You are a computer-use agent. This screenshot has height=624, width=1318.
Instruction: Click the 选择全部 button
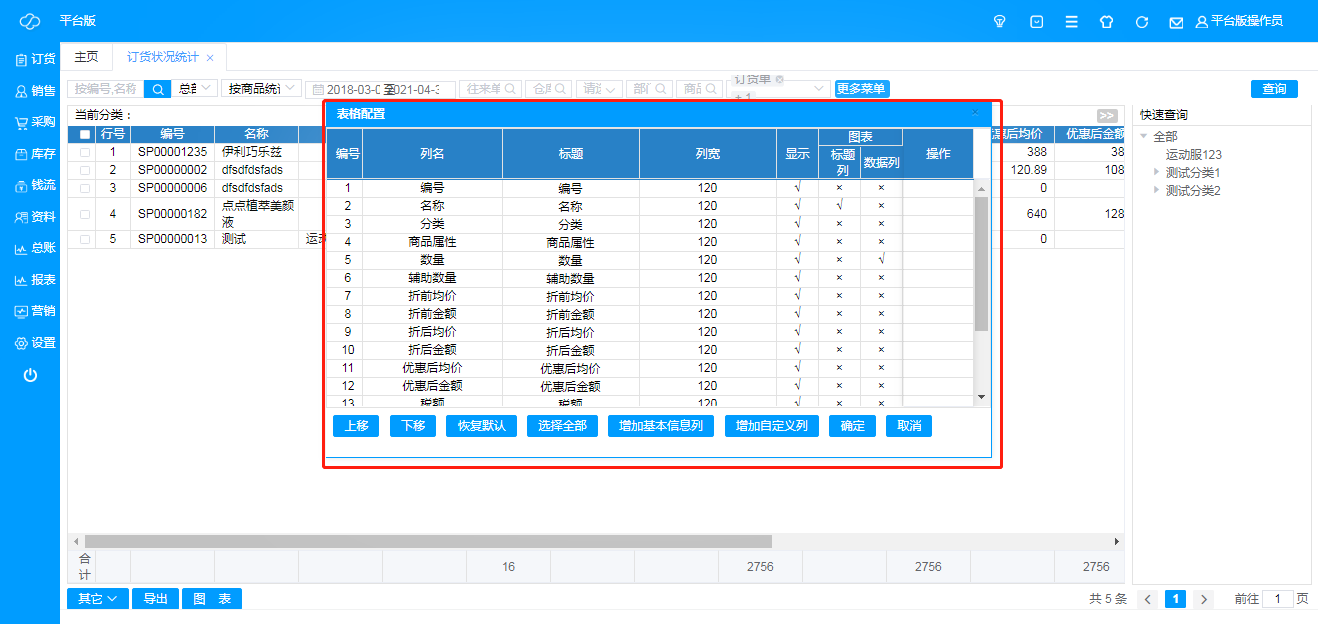click(x=562, y=426)
